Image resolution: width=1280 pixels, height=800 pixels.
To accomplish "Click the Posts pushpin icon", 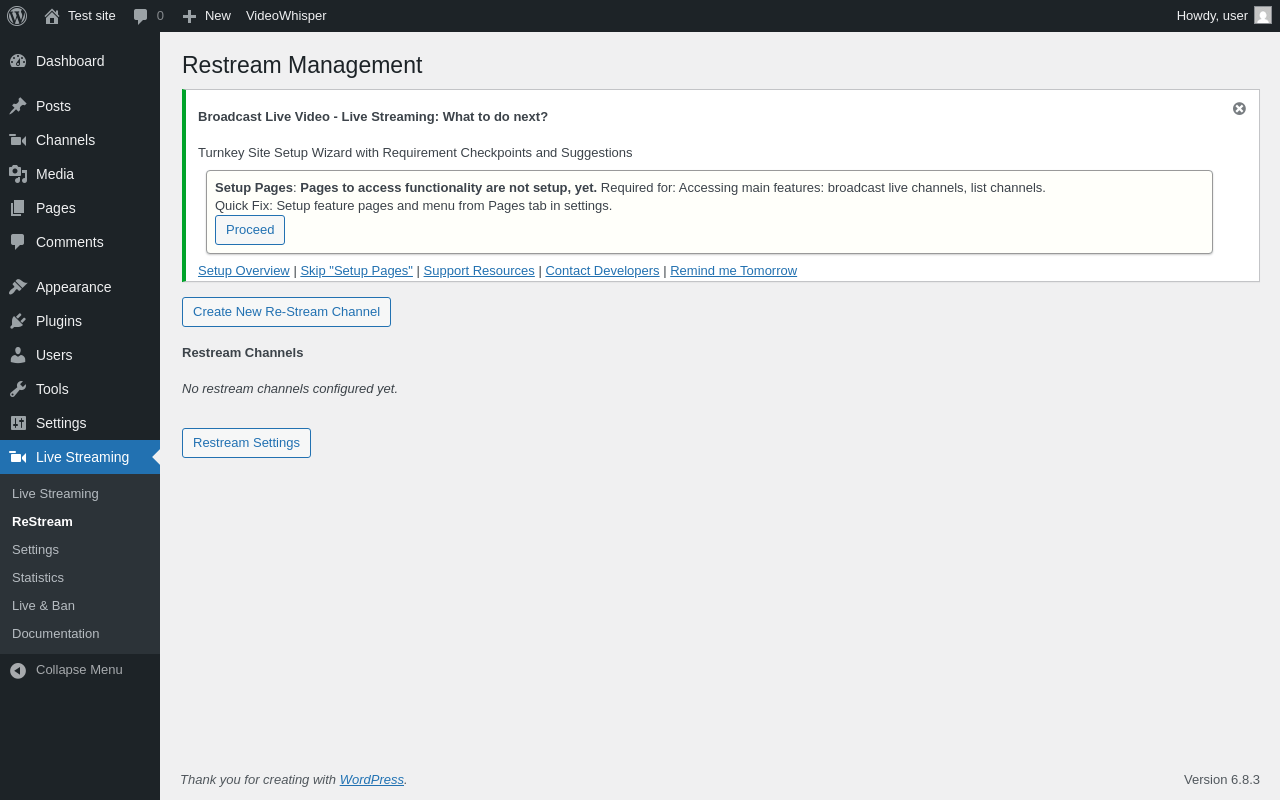I will pos(18,106).
